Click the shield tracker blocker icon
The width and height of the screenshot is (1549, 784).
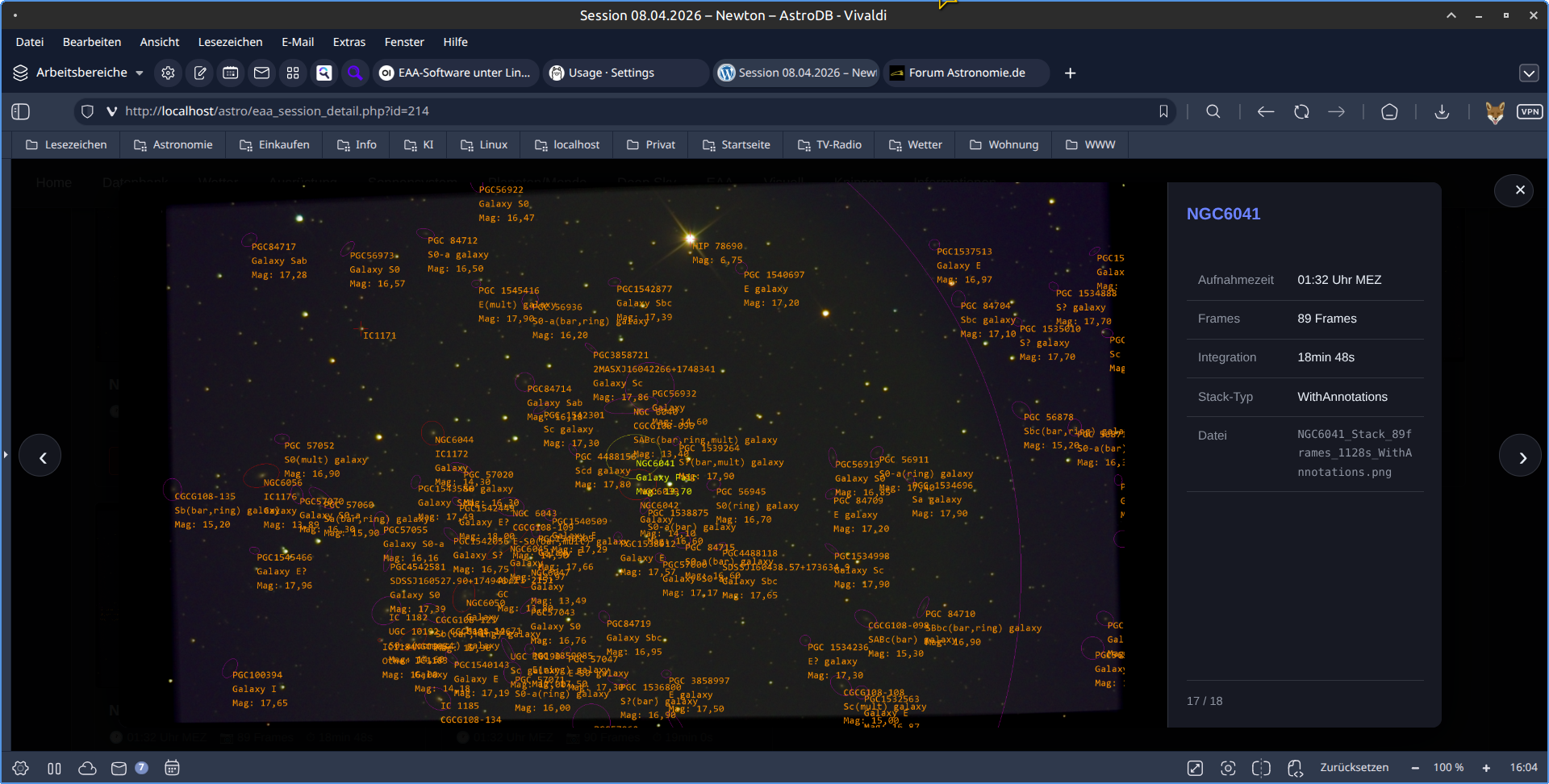click(87, 111)
